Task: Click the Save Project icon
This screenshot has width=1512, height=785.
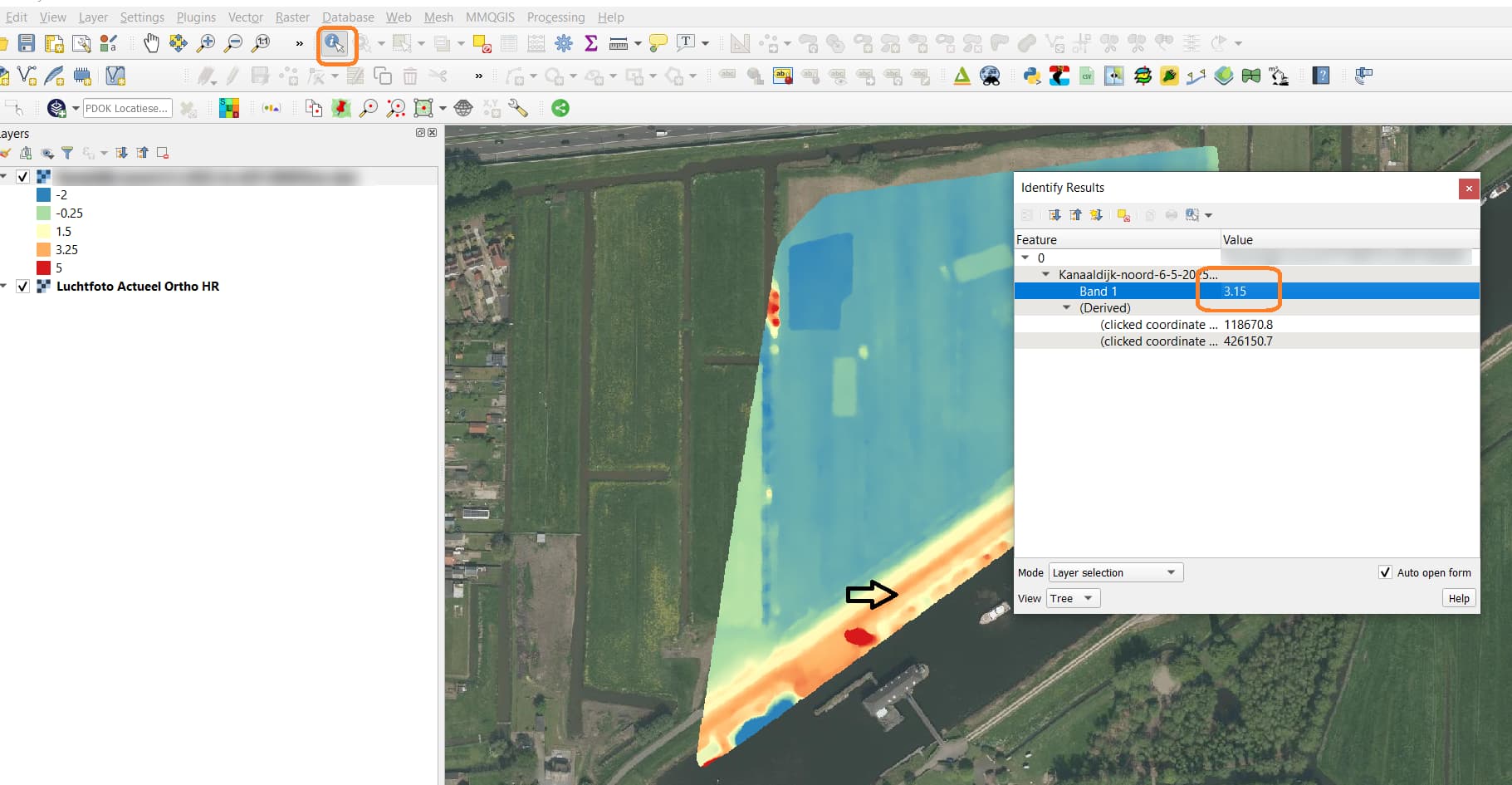Action: (x=27, y=43)
